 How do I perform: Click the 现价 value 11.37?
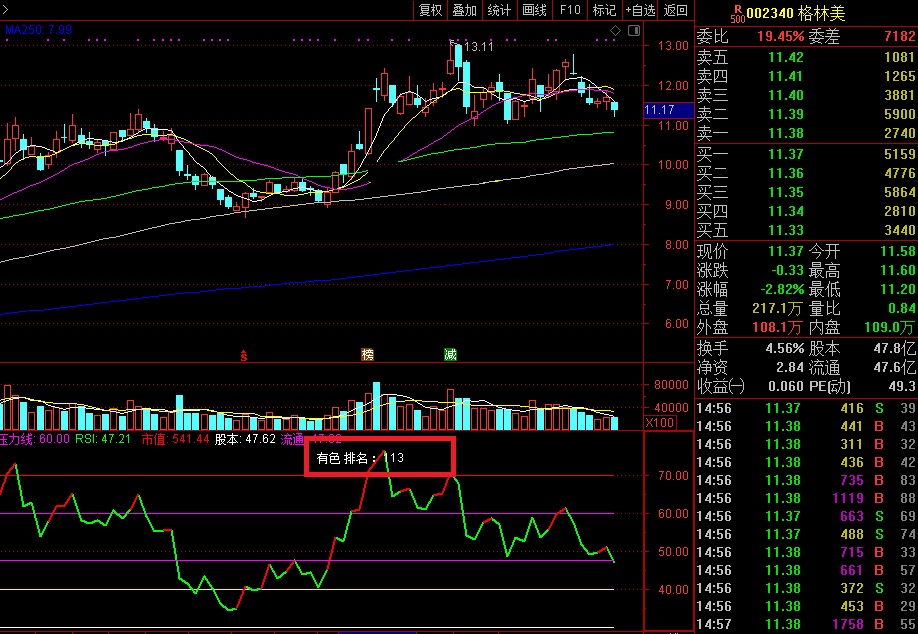click(786, 252)
